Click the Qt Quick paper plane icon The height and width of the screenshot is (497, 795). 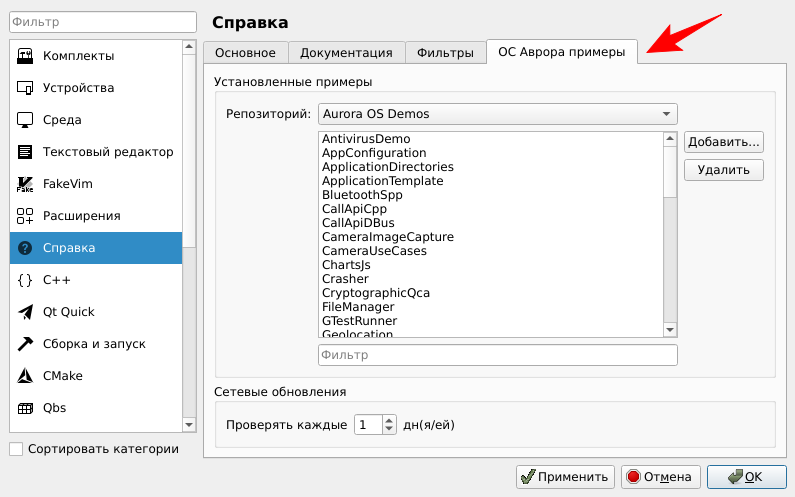[x=25, y=312]
